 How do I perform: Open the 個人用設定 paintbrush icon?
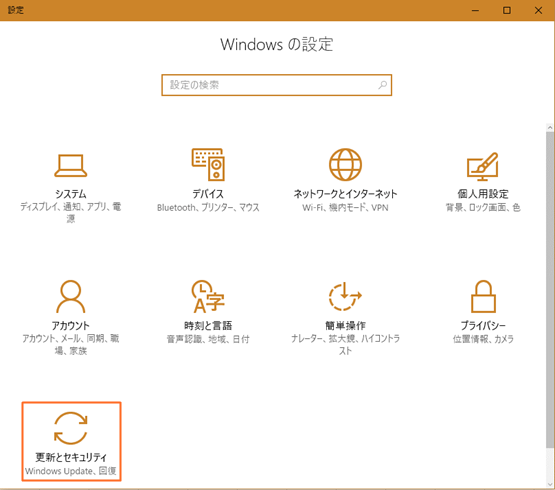(483, 166)
